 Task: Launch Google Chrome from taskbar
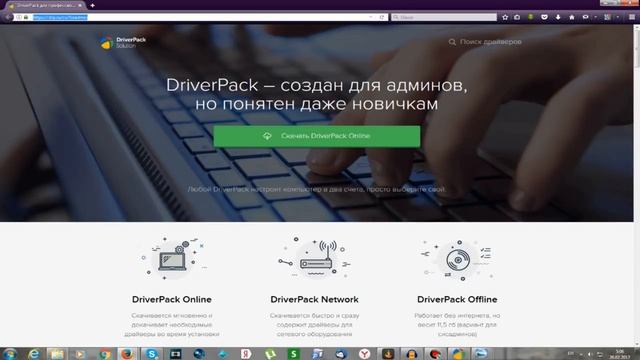pyautogui.click(x=104, y=354)
